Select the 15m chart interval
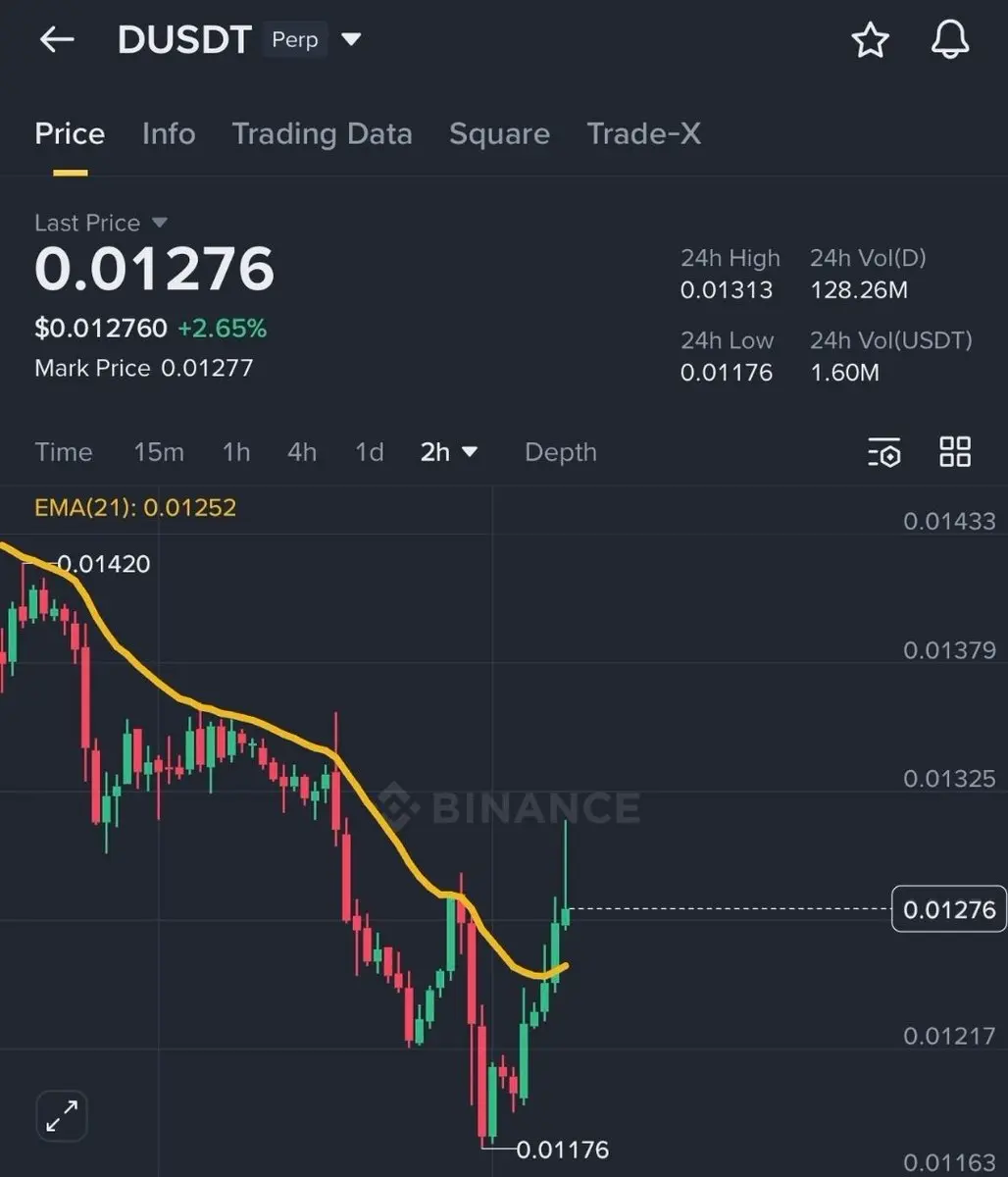The height and width of the screenshot is (1177, 1008). coord(159,452)
